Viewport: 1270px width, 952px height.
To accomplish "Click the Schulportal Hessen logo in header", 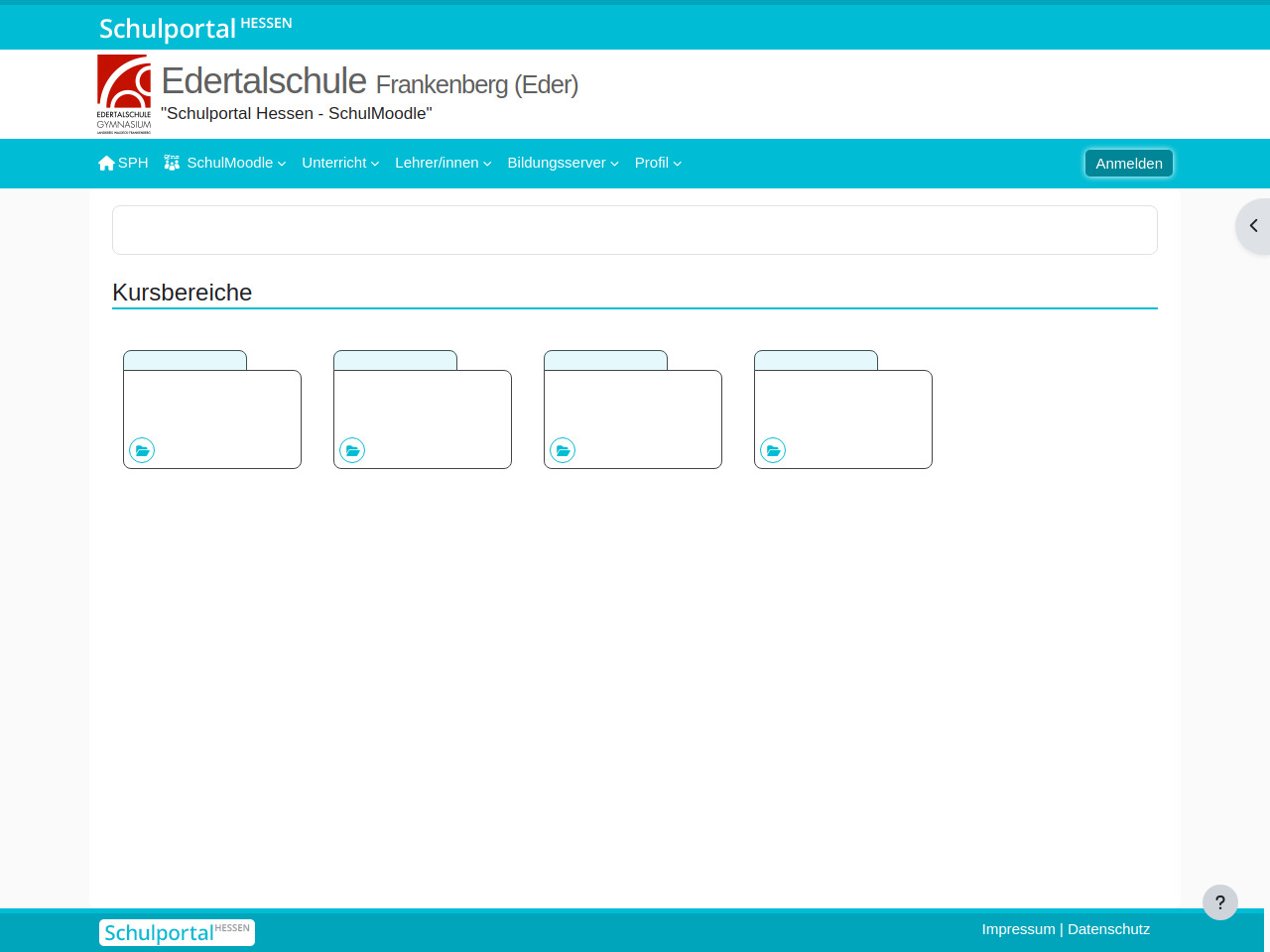I will click(x=194, y=27).
